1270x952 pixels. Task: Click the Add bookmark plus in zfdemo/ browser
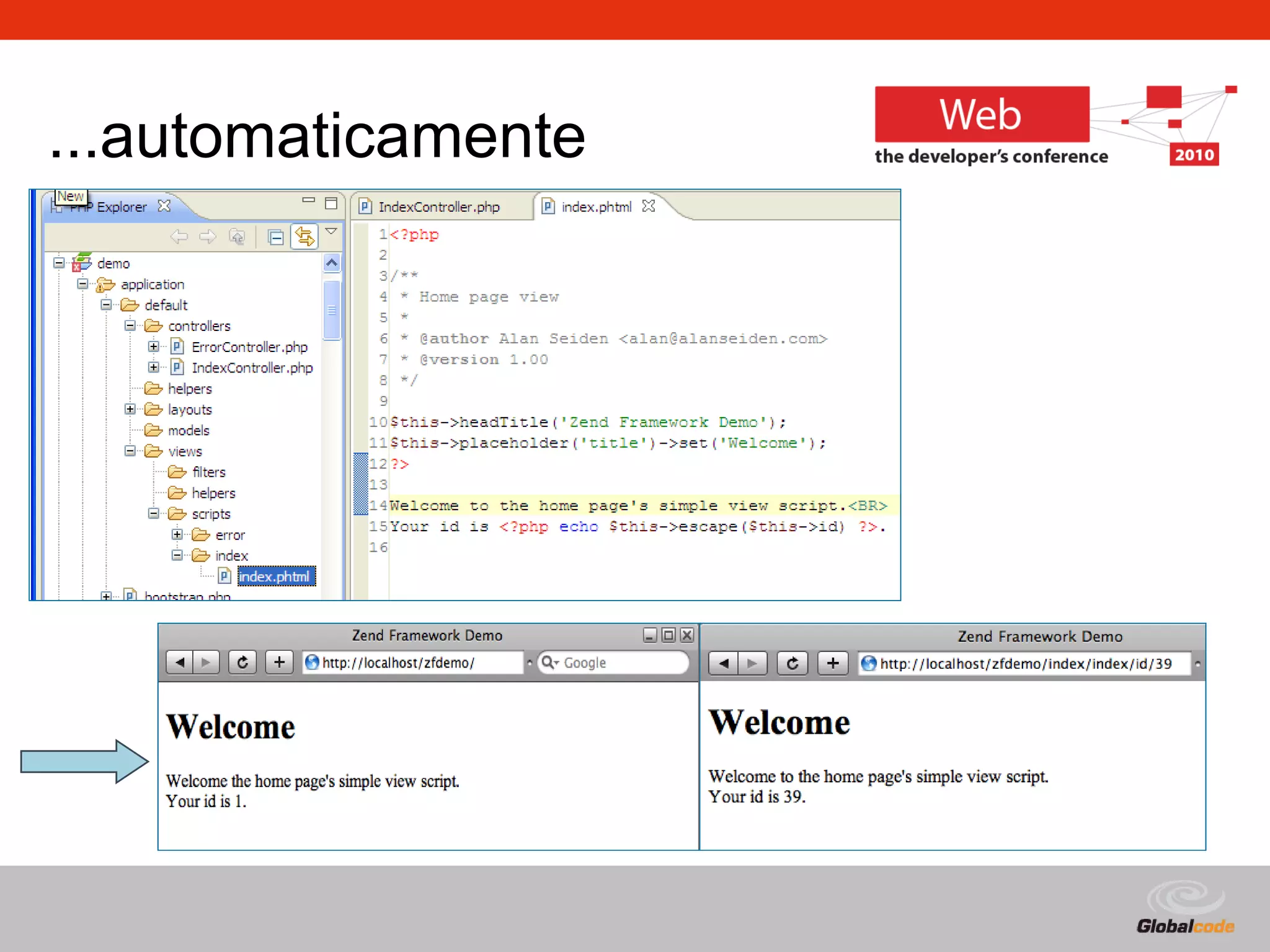[279, 663]
